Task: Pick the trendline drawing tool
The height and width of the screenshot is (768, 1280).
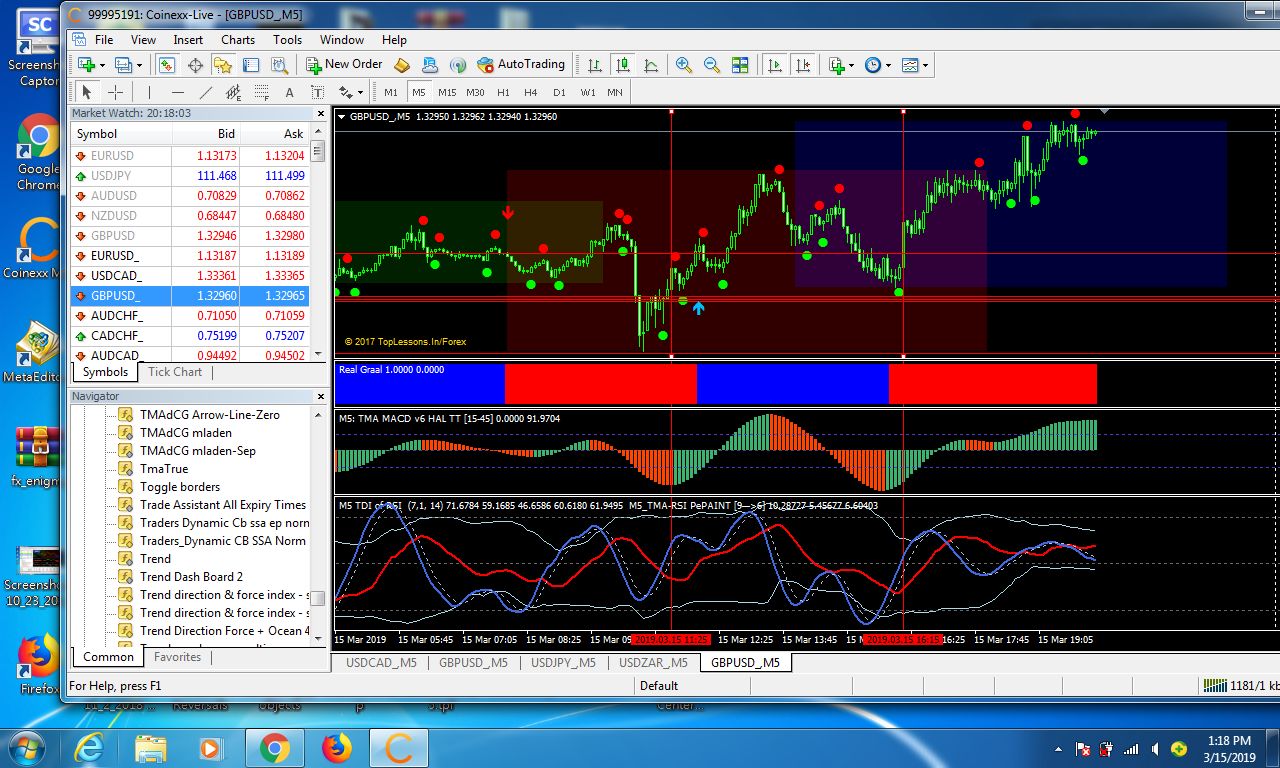Action: (206, 92)
